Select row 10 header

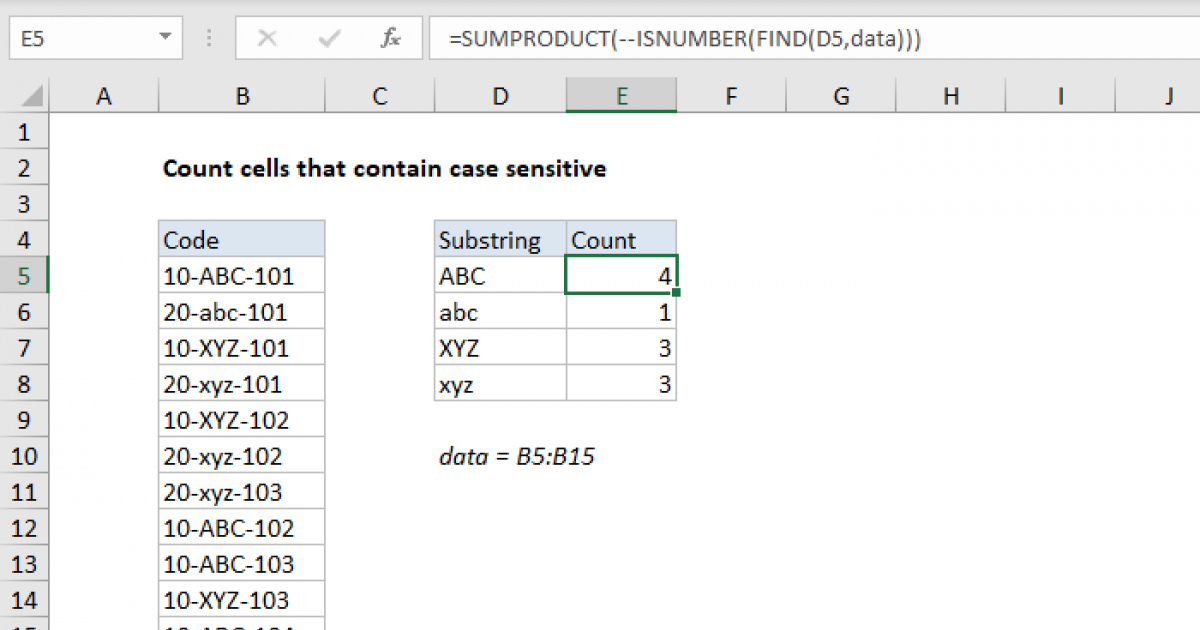pos(25,455)
